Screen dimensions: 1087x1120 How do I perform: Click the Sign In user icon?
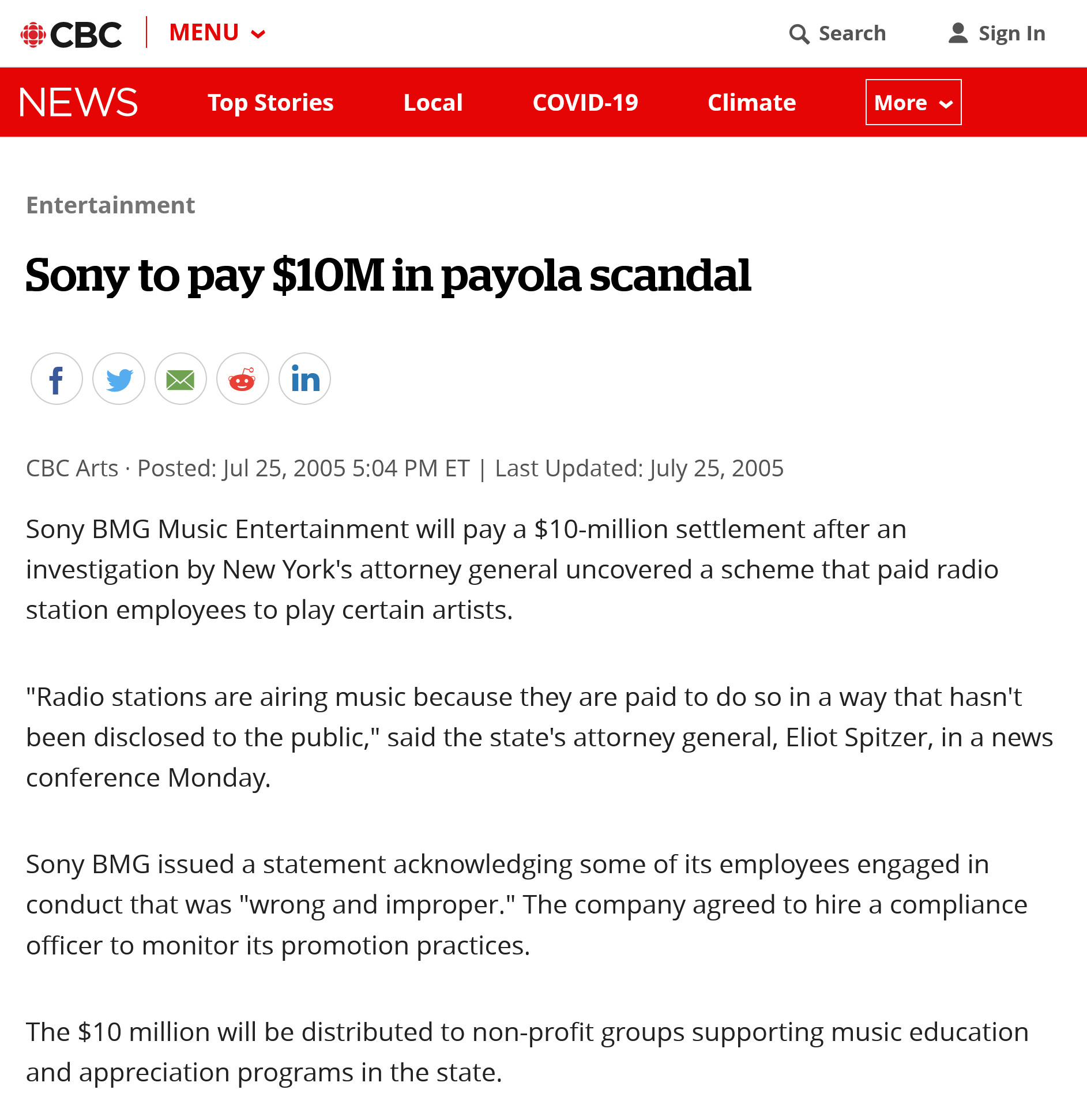tap(958, 33)
